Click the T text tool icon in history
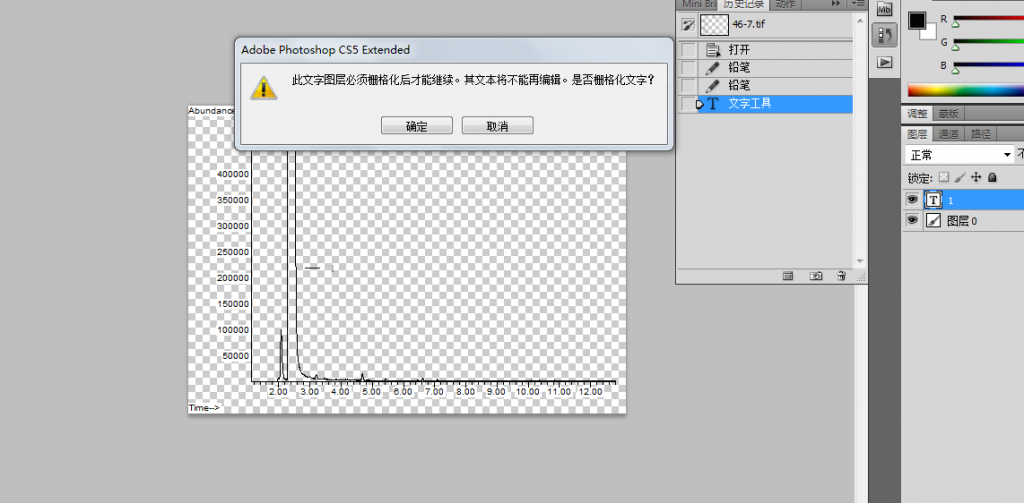The width and height of the screenshot is (1024, 503). [713, 103]
